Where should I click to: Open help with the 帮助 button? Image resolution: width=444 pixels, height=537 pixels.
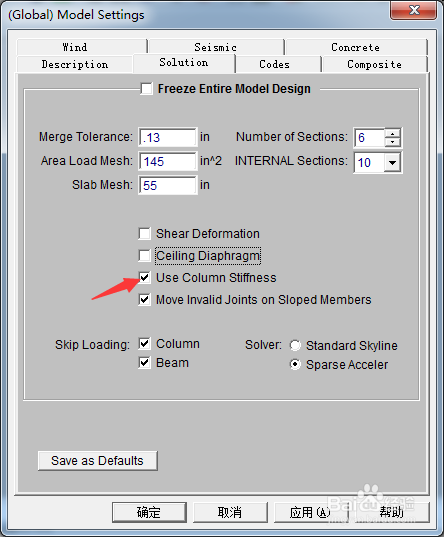392,512
